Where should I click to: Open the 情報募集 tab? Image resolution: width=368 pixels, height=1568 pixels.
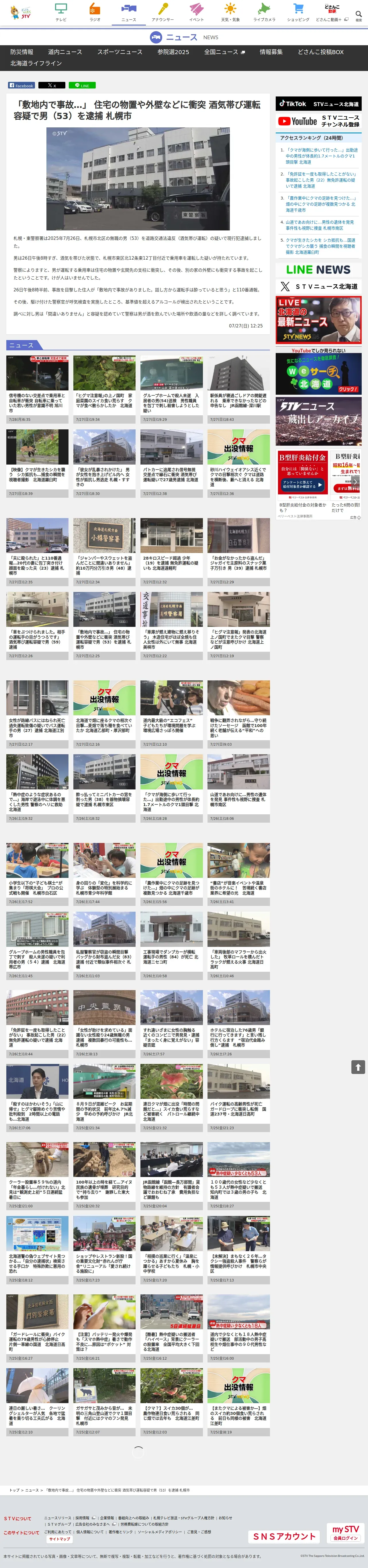(x=271, y=52)
